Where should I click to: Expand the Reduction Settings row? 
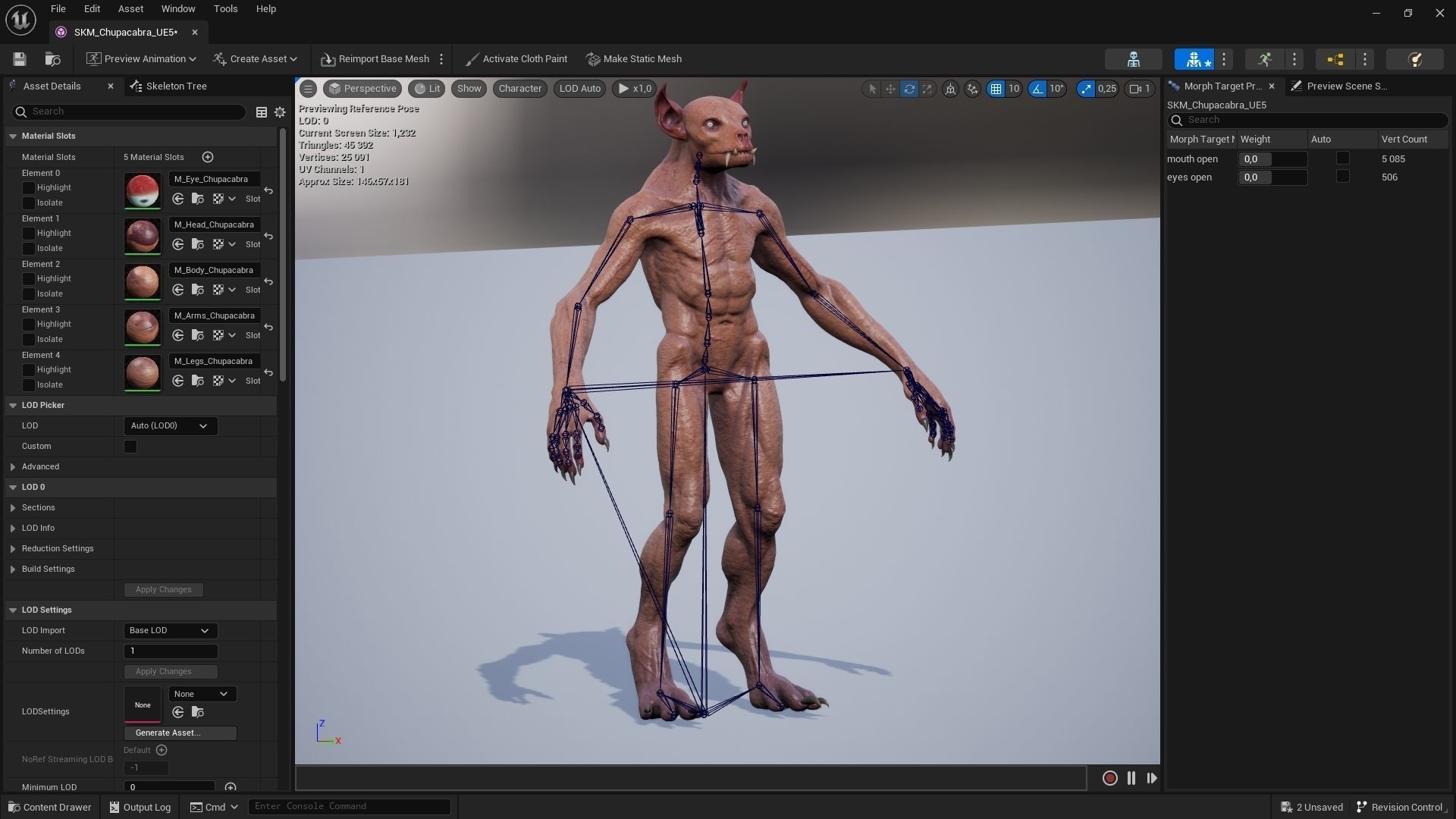pyautogui.click(x=13, y=549)
